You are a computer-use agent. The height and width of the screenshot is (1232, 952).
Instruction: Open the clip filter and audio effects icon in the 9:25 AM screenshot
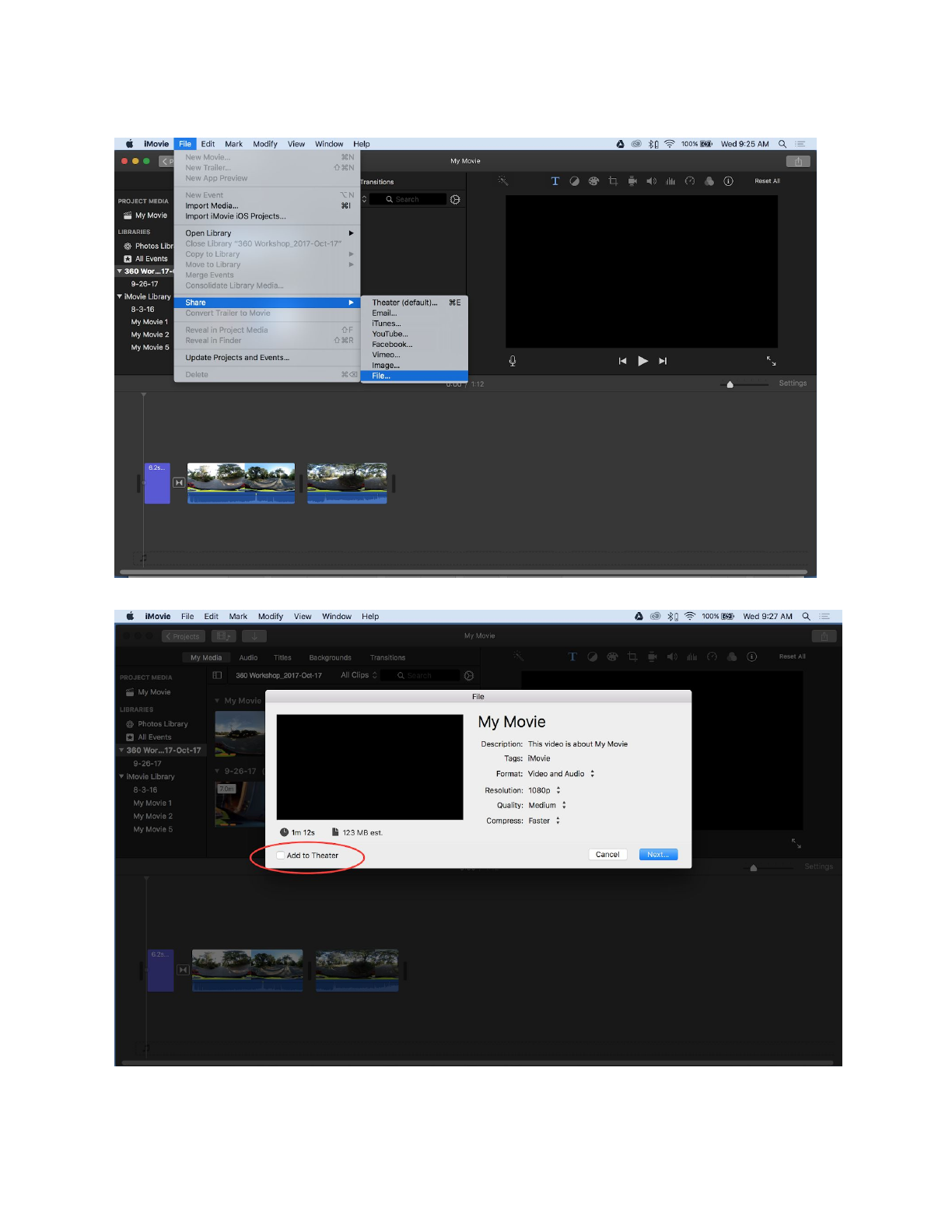[x=709, y=181]
